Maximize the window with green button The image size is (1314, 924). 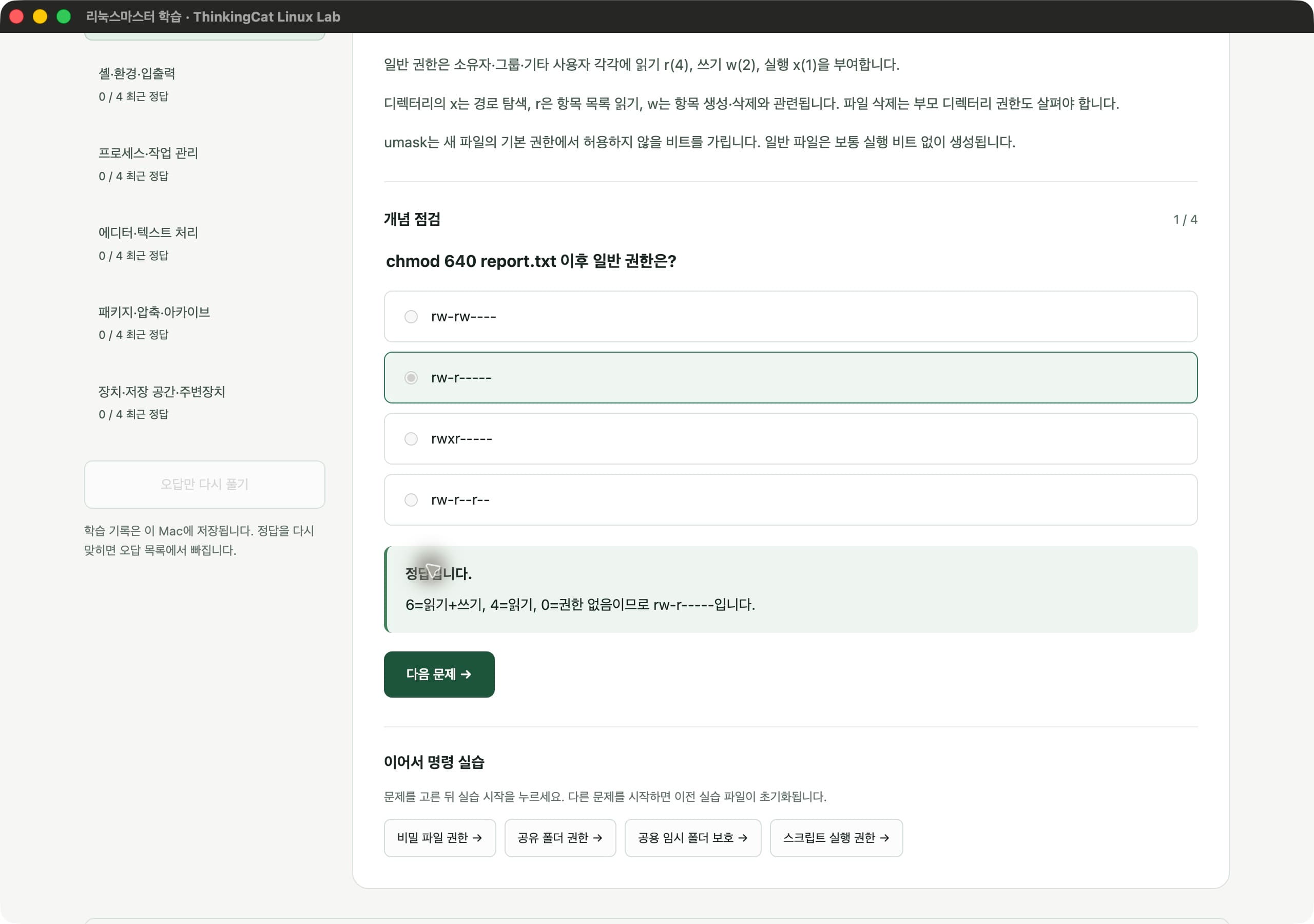(64, 16)
